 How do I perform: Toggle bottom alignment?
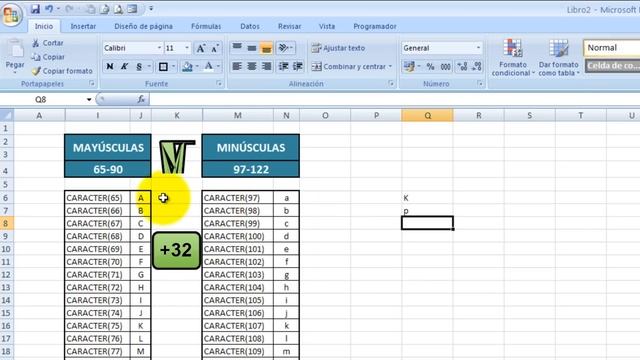tap(267, 48)
